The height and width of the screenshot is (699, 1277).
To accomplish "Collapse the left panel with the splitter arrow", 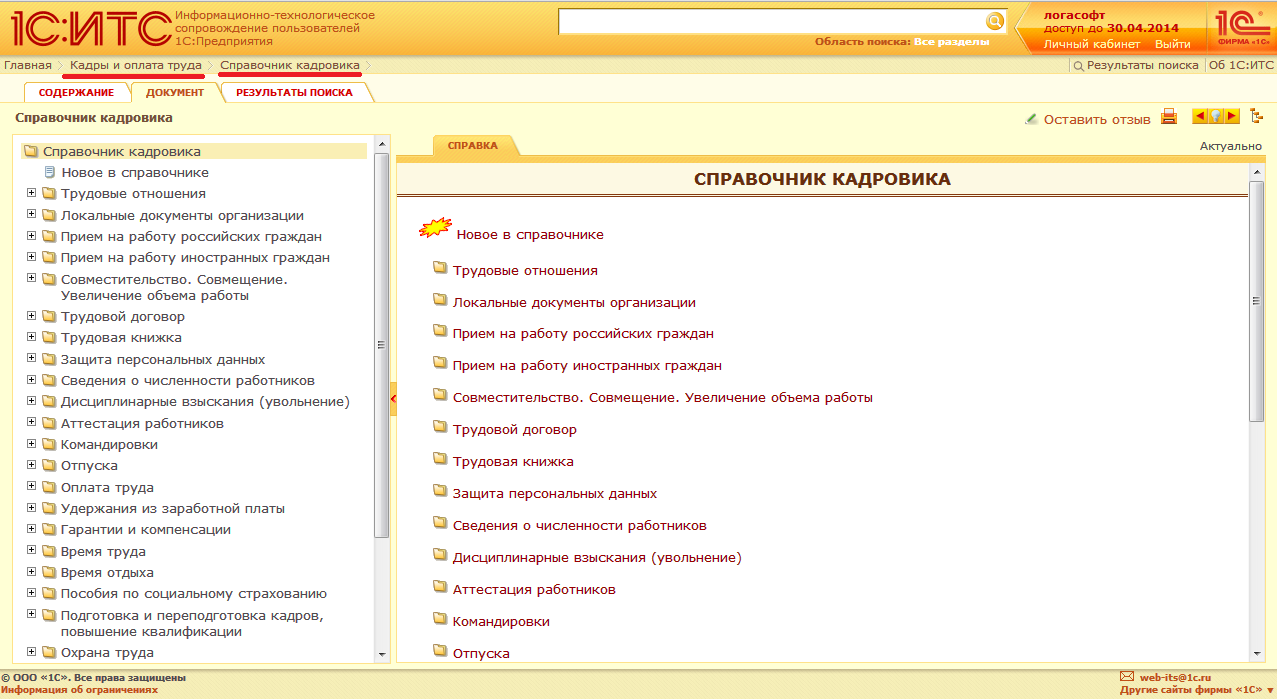I will (x=393, y=398).
